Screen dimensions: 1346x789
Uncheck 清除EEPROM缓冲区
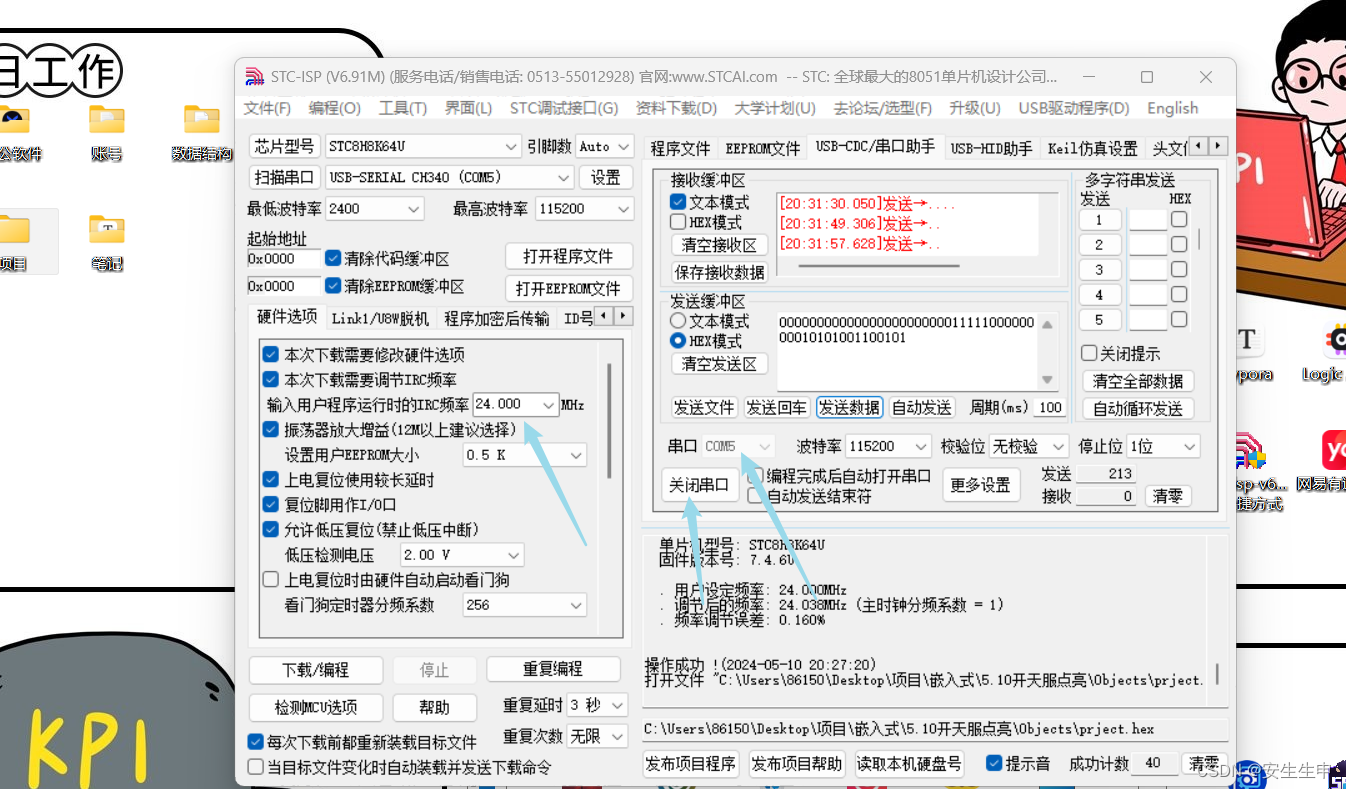tap(333, 286)
